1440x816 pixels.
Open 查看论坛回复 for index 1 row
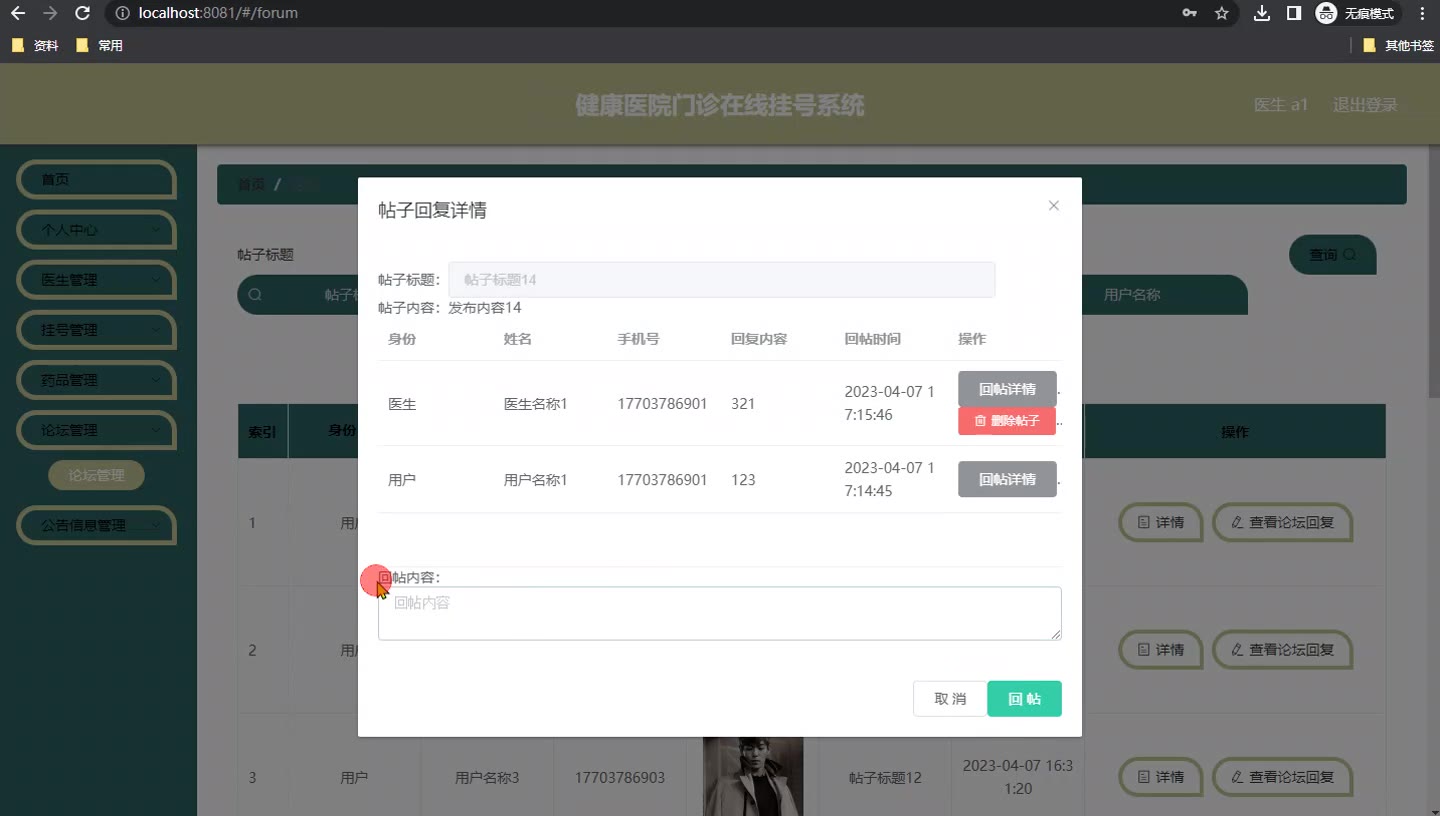[x=1282, y=522]
